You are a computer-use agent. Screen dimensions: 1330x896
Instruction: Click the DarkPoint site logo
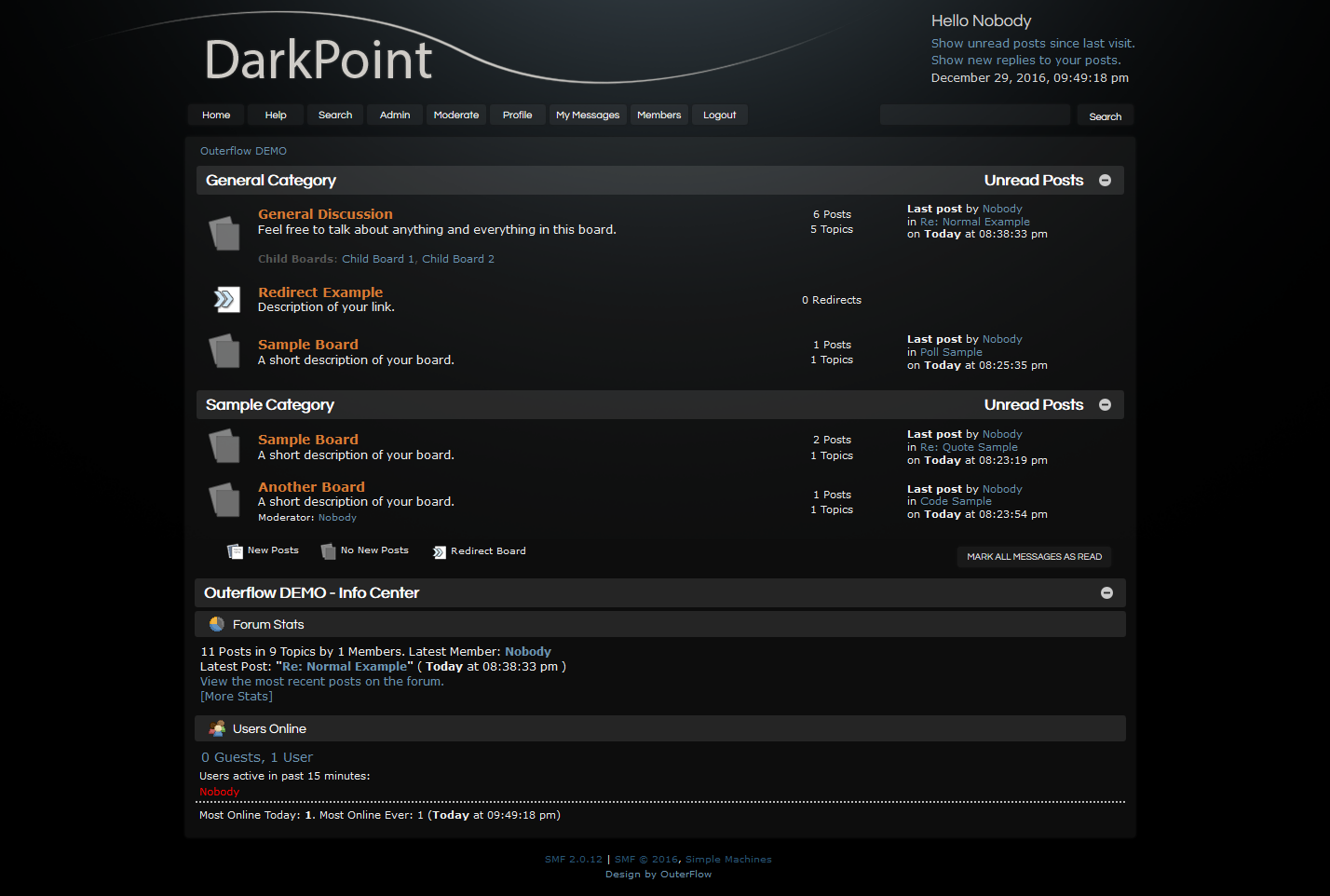pyautogui.click(x=319, y=61)
